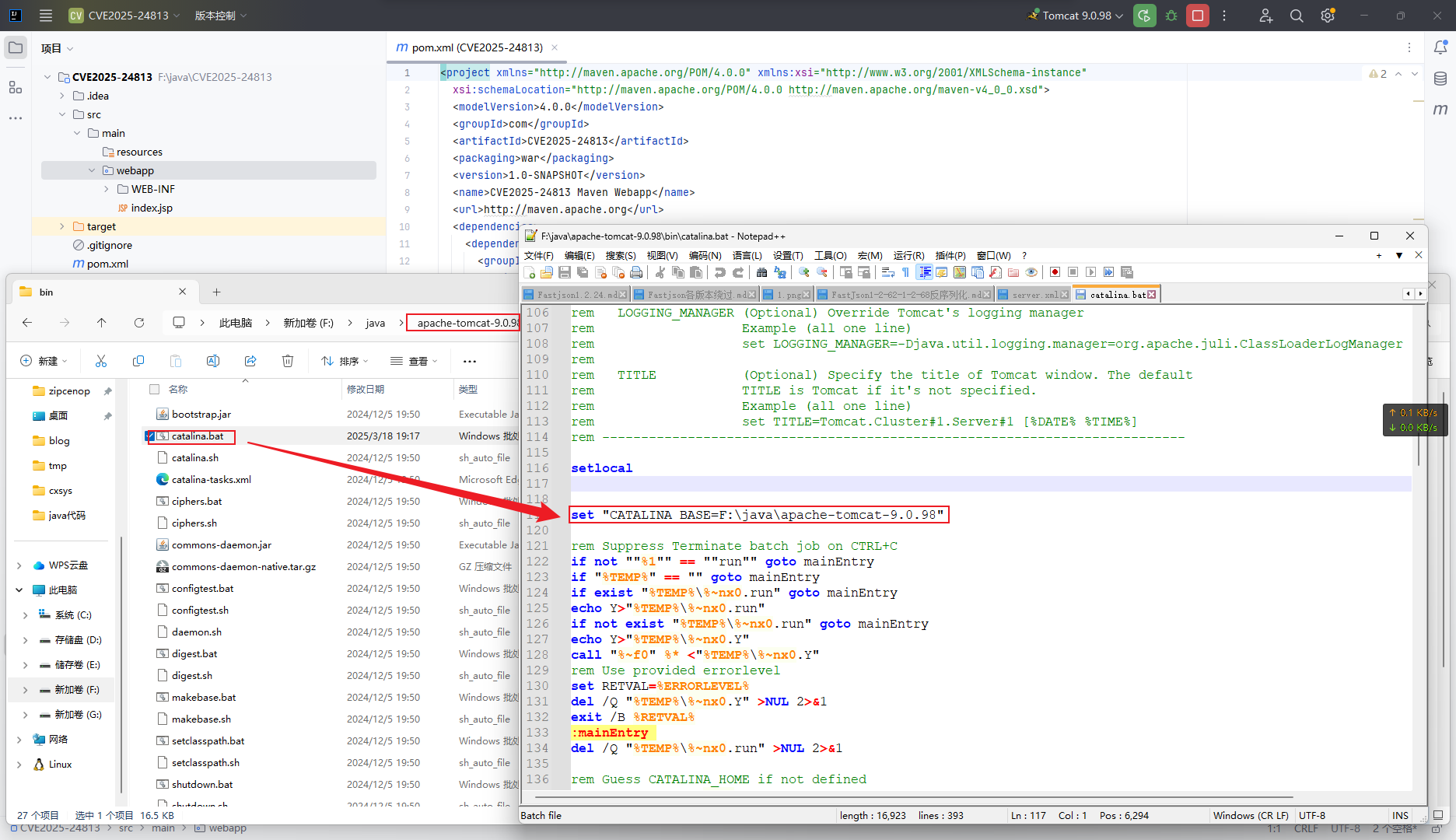The height and width of the screenshot is (840, 1456).
Task: Open Tomcat 9.0.98 run configuration dropdown
Action: (1076, 16)
